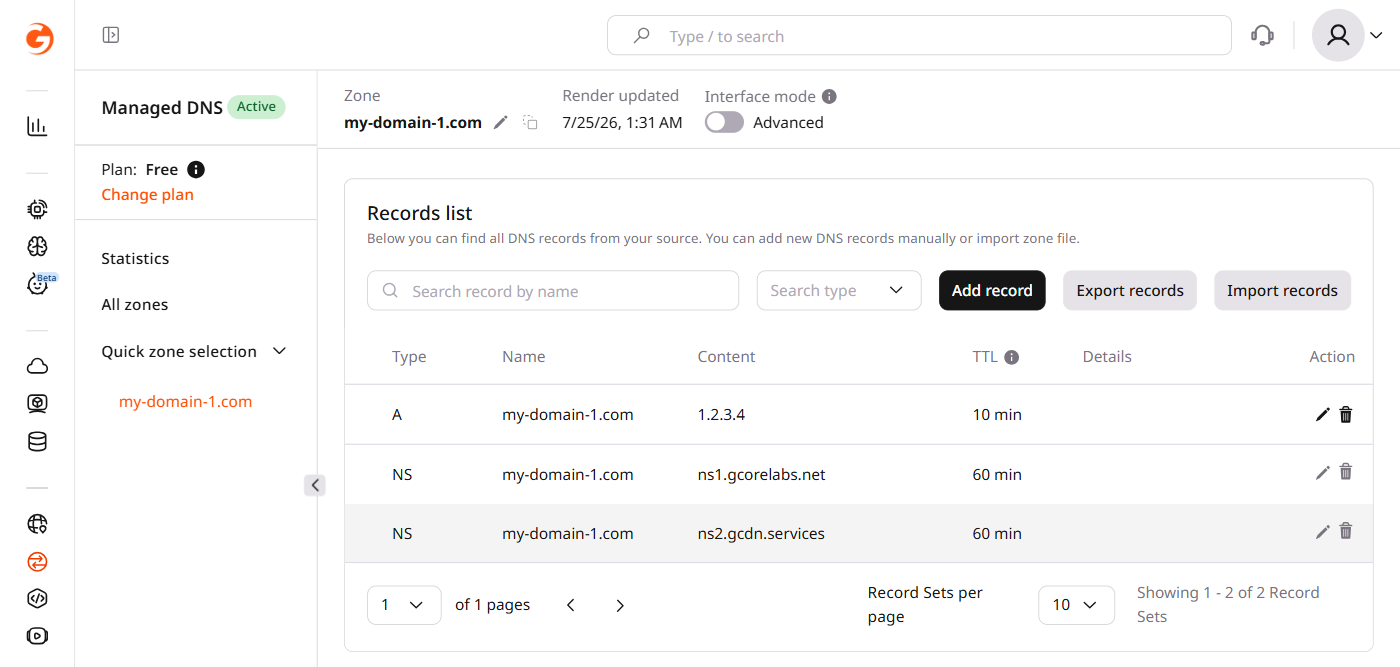Open the Beta face sidebar icon
The image size is (1400, 667).
click(x=37, y=285)
